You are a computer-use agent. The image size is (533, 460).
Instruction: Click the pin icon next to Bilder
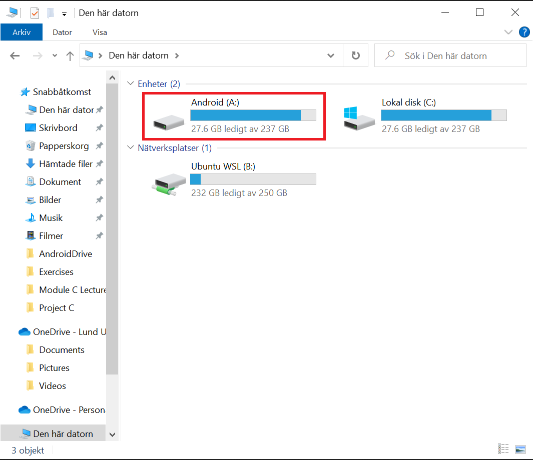[x=99, y=200]
